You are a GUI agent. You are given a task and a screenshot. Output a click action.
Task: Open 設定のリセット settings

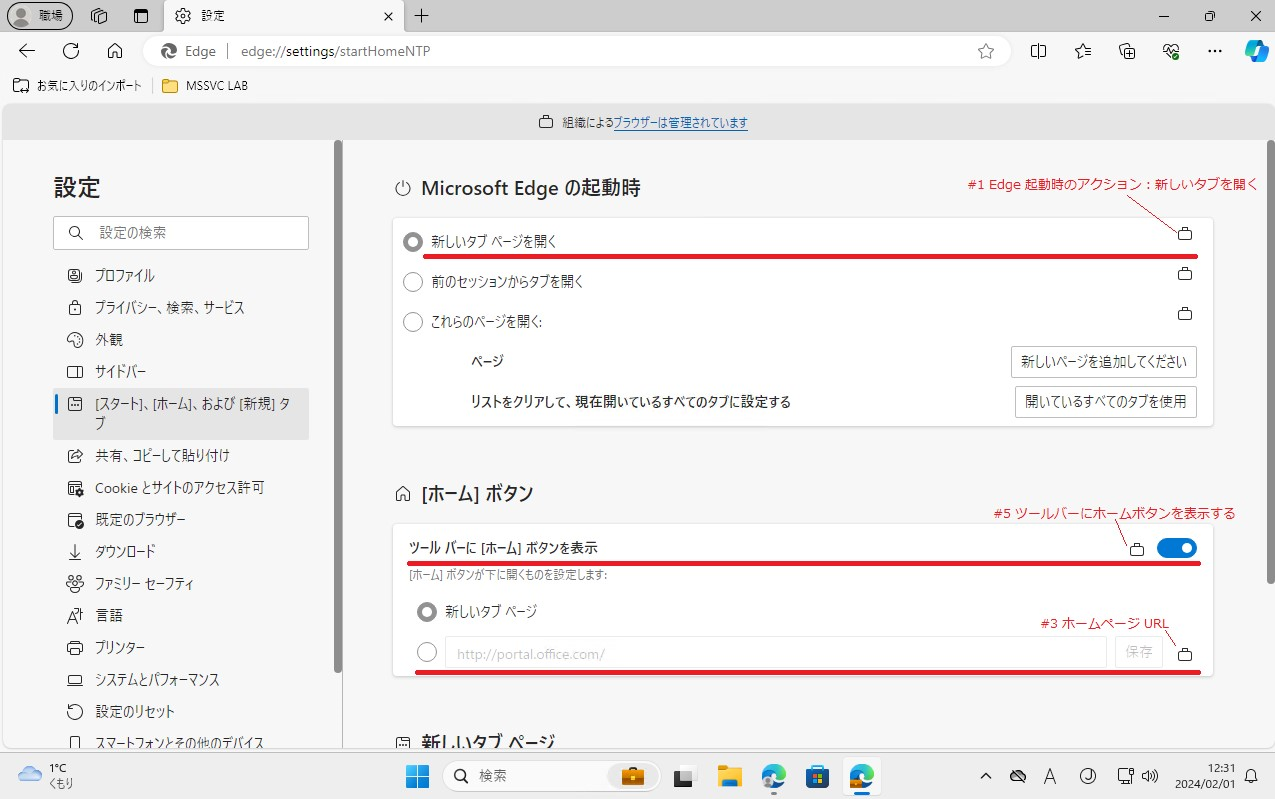click(x=181, y=712)
